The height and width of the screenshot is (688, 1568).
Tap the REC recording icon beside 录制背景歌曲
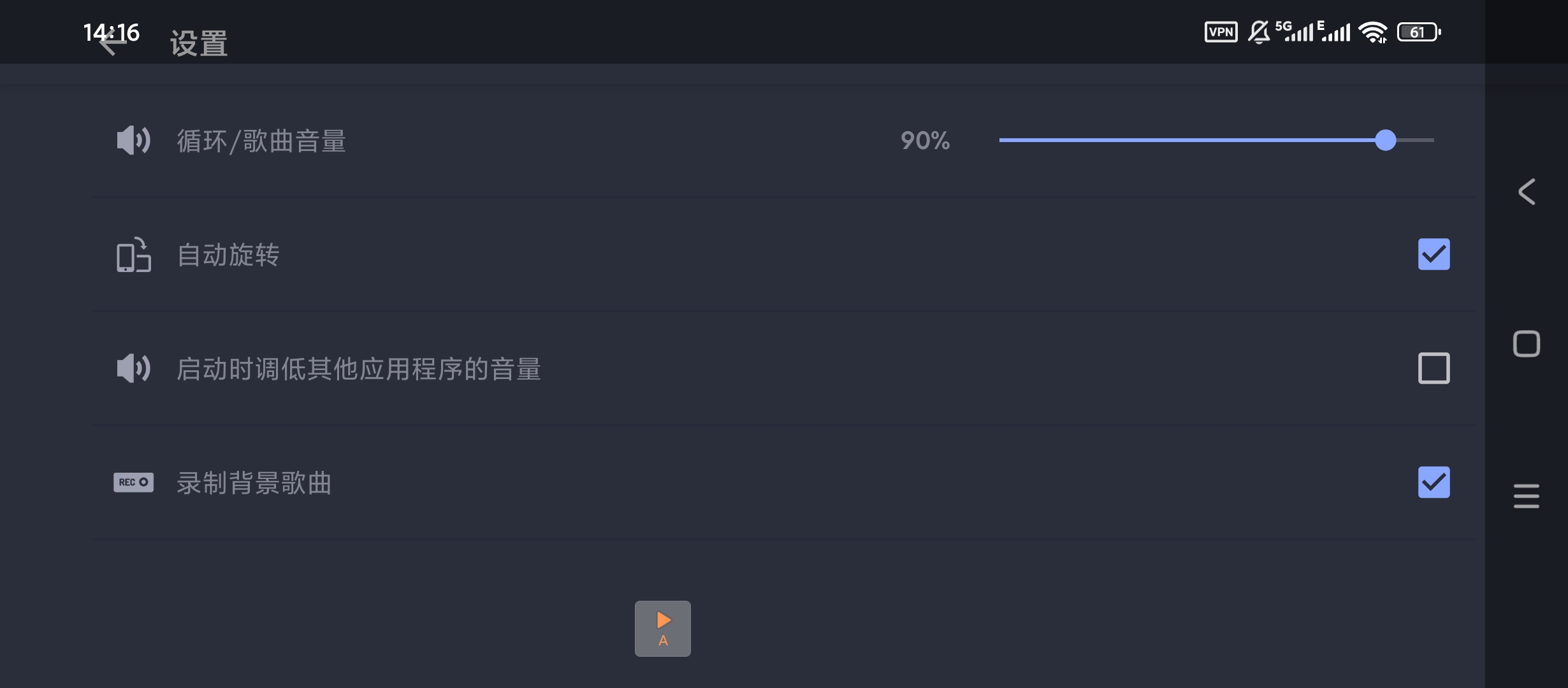coord(133,483)
